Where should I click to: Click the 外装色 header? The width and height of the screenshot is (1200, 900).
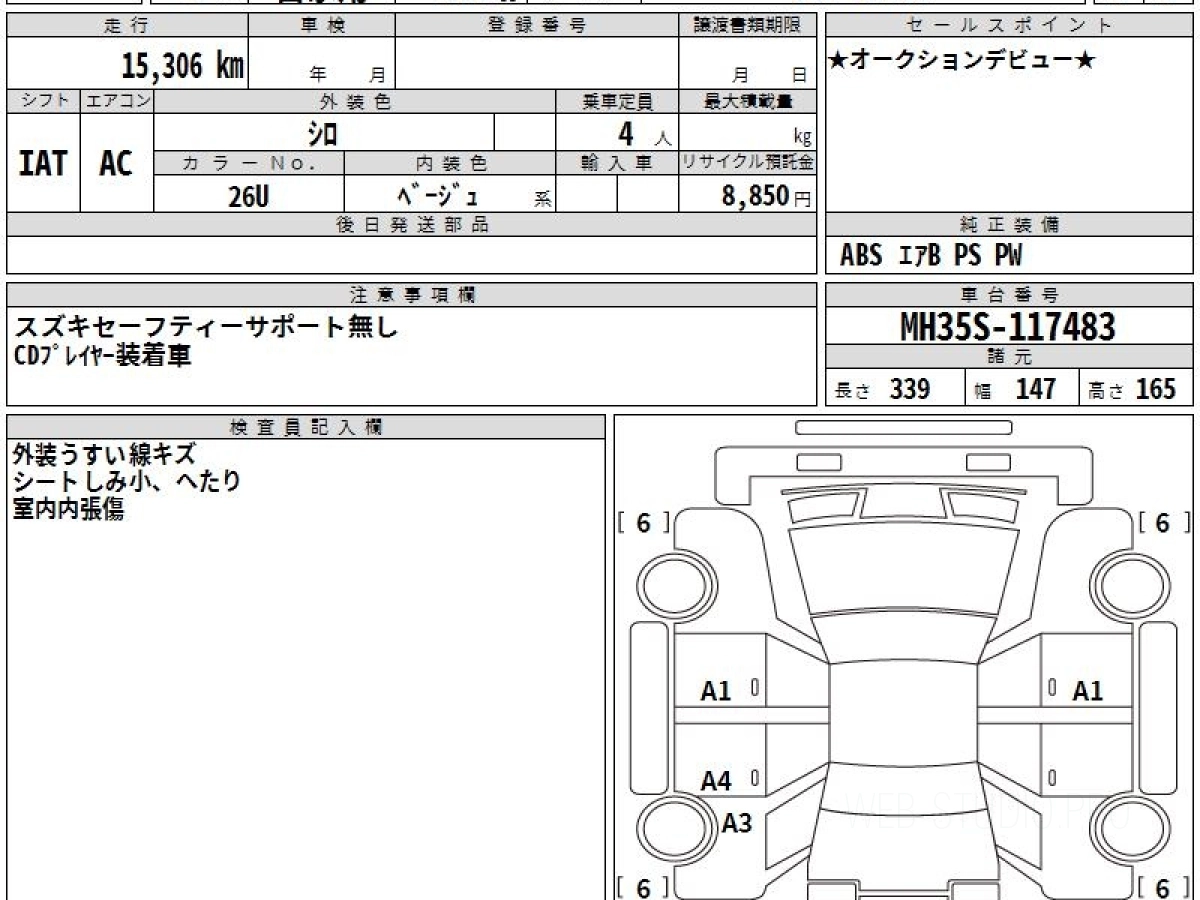(x=355, y=101)
